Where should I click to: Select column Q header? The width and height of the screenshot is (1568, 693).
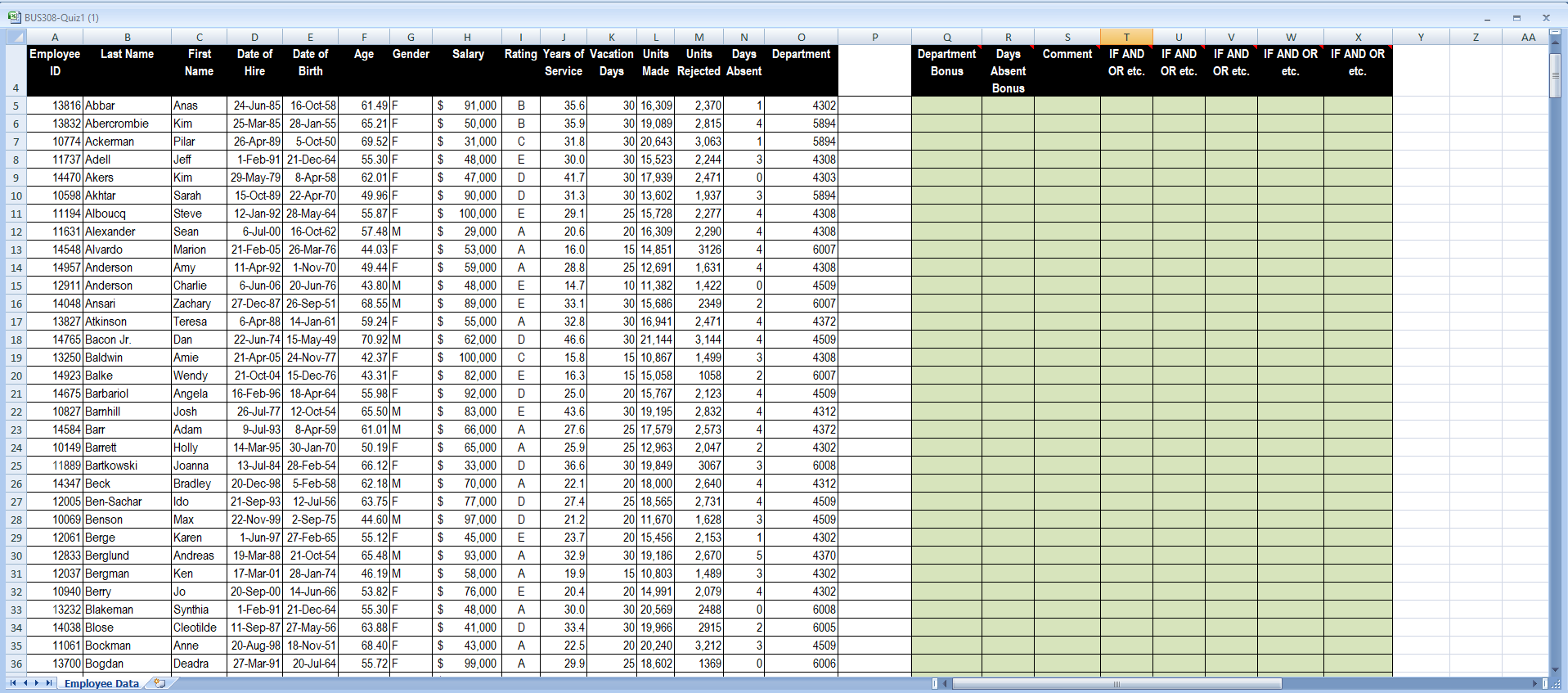(946, 37)
